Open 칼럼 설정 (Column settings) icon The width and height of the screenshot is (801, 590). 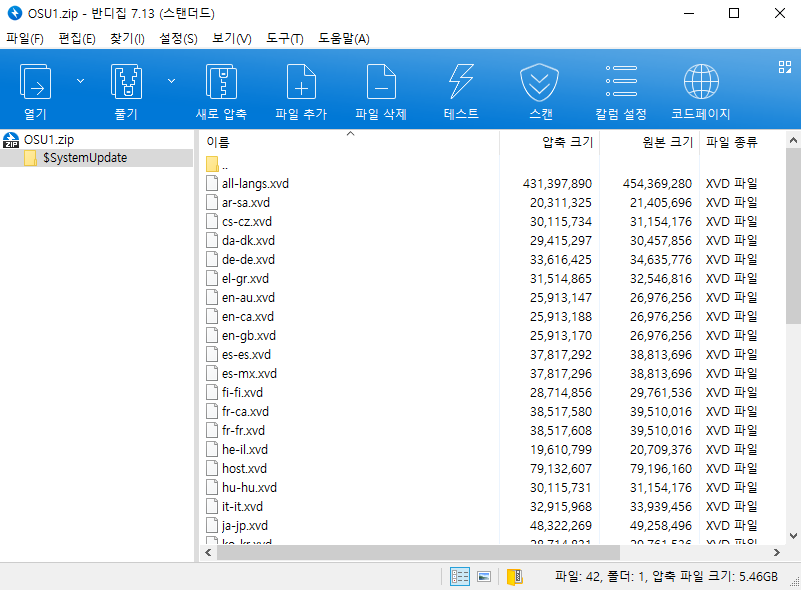621,81
